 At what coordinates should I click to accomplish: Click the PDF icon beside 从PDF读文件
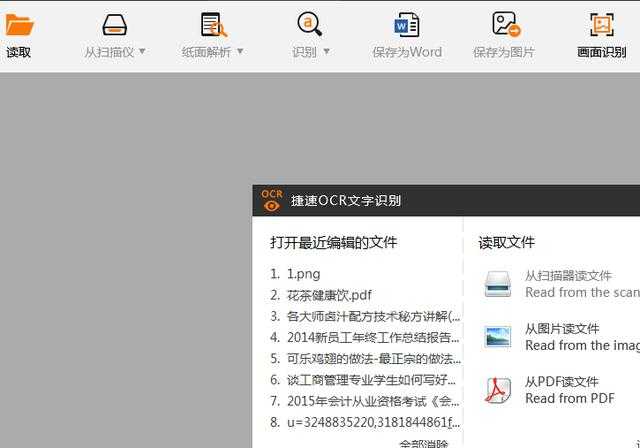[498, 390]
